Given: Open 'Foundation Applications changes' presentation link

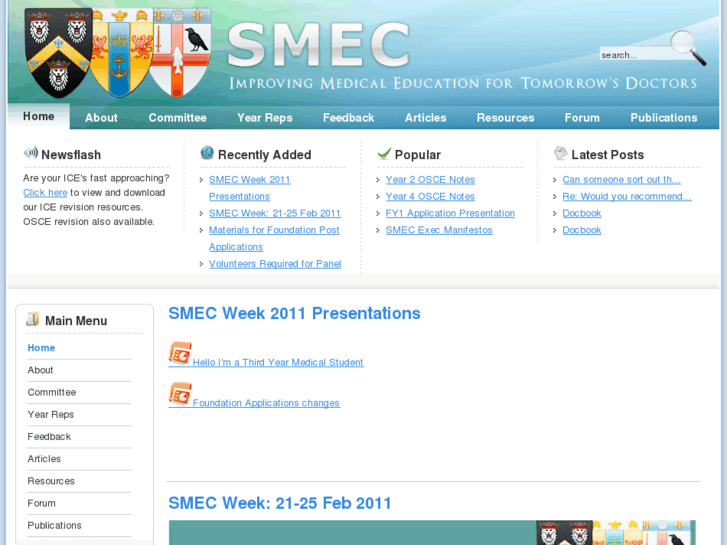Looking at the screenshot, I should (x=266, y=403).
